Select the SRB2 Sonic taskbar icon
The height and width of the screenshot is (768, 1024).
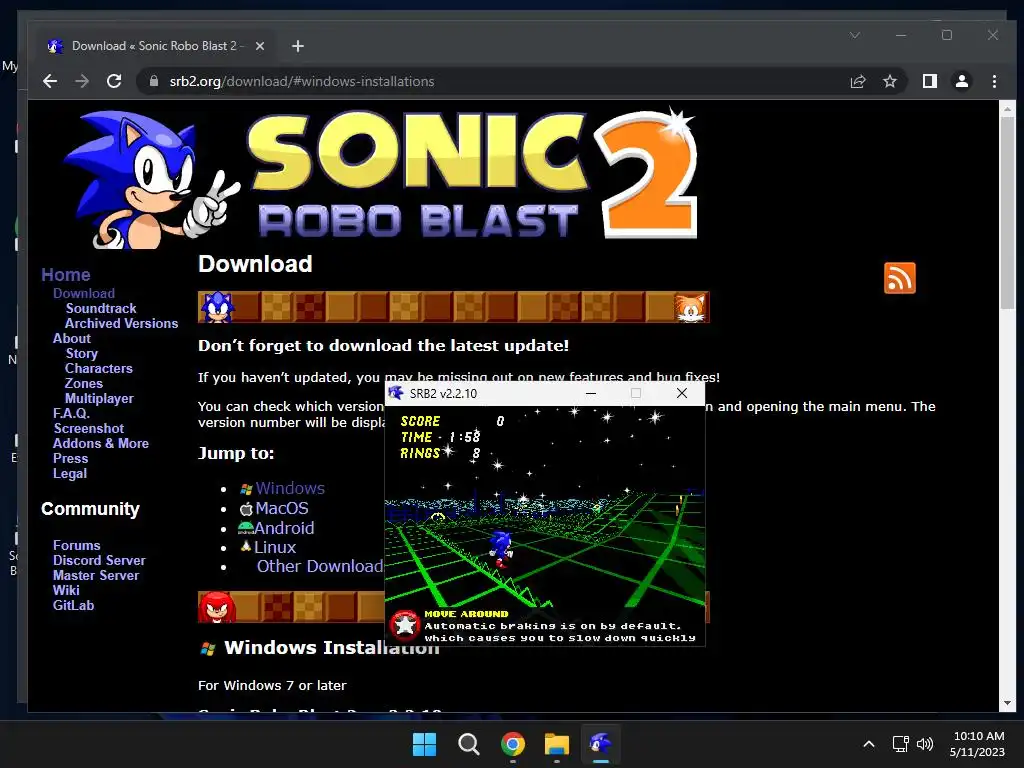pyautogui.click(x=601, y=744)
